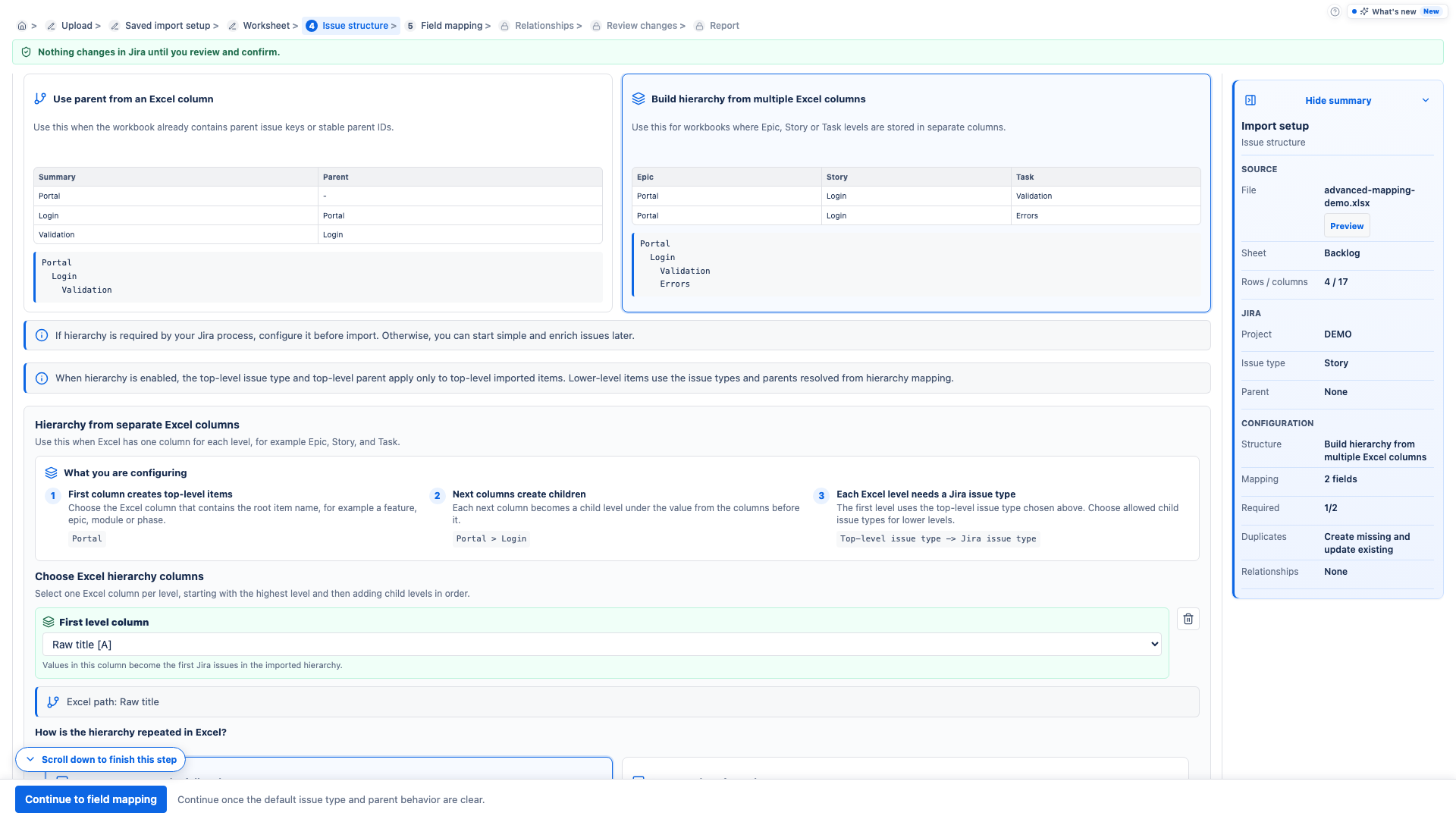Click the shield icon in the green notice
The image size is (1456, 819).
[27, 52]
